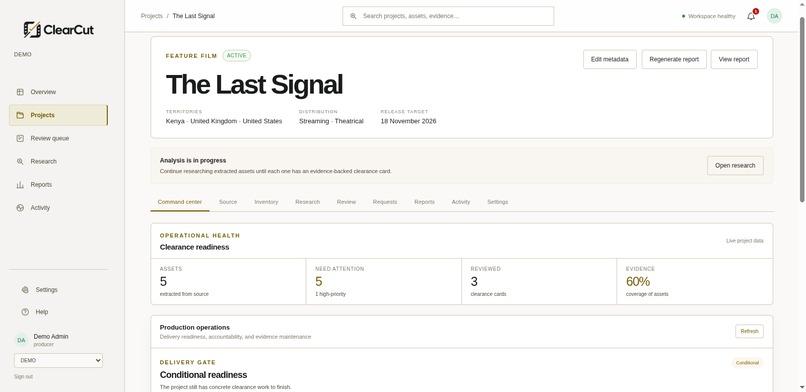Click the Help question-mark icon
This screenshot has width=806, height=392.
25,312
